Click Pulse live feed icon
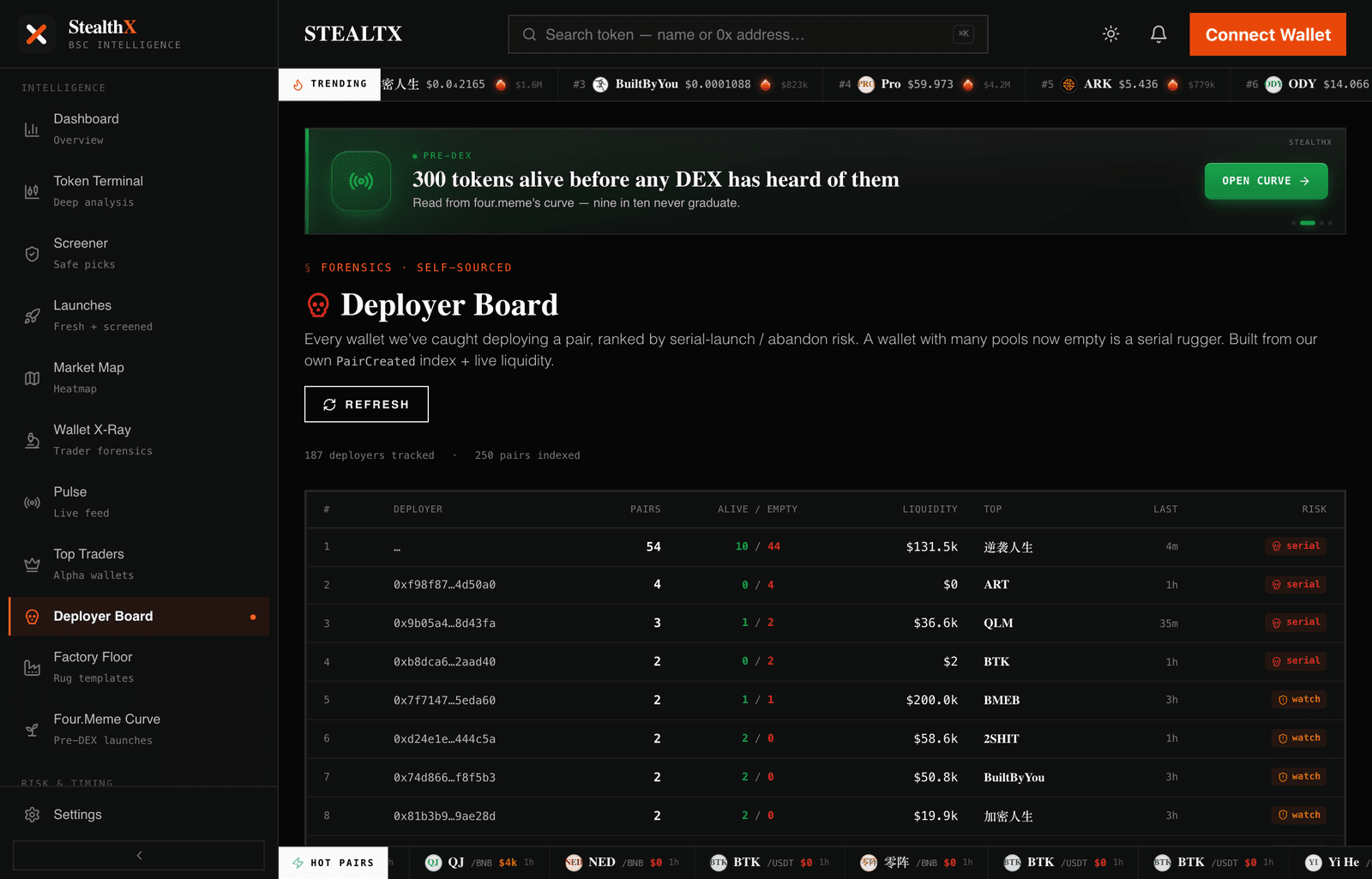This screenshot has width=1372, height=879. tap(32, 503)
